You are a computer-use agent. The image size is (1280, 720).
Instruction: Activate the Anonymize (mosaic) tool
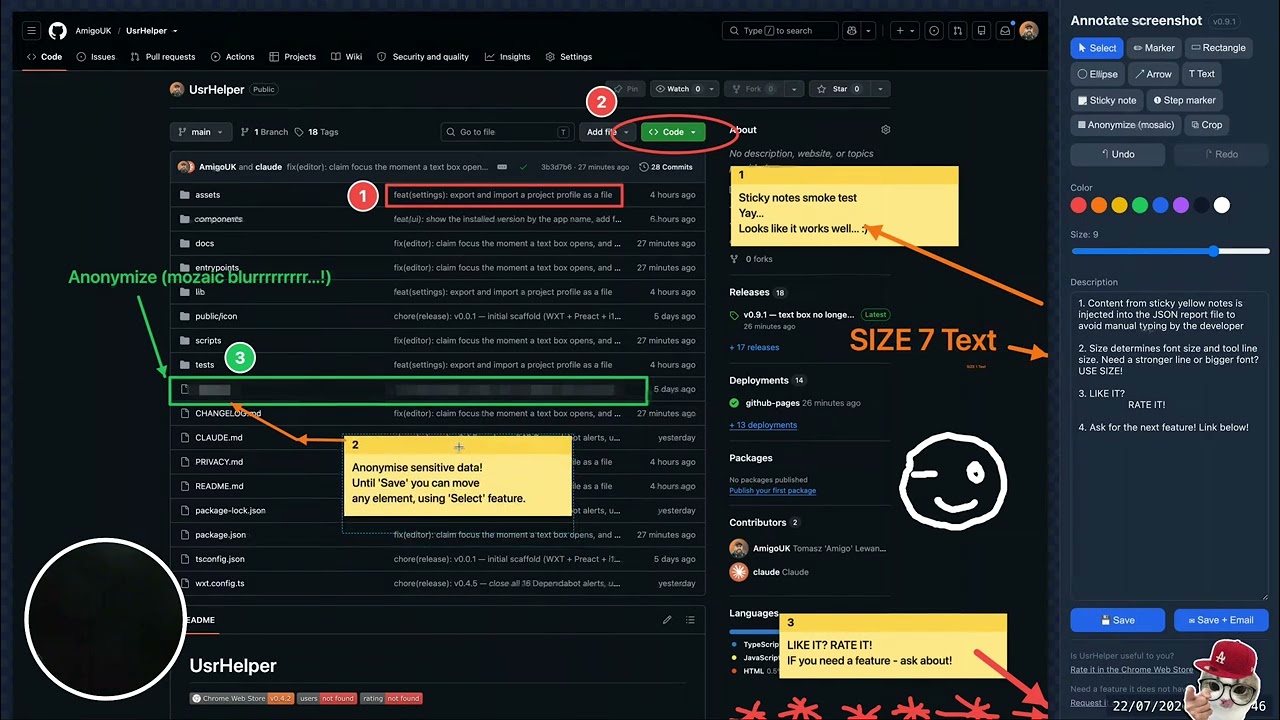tap(1125, 125)
